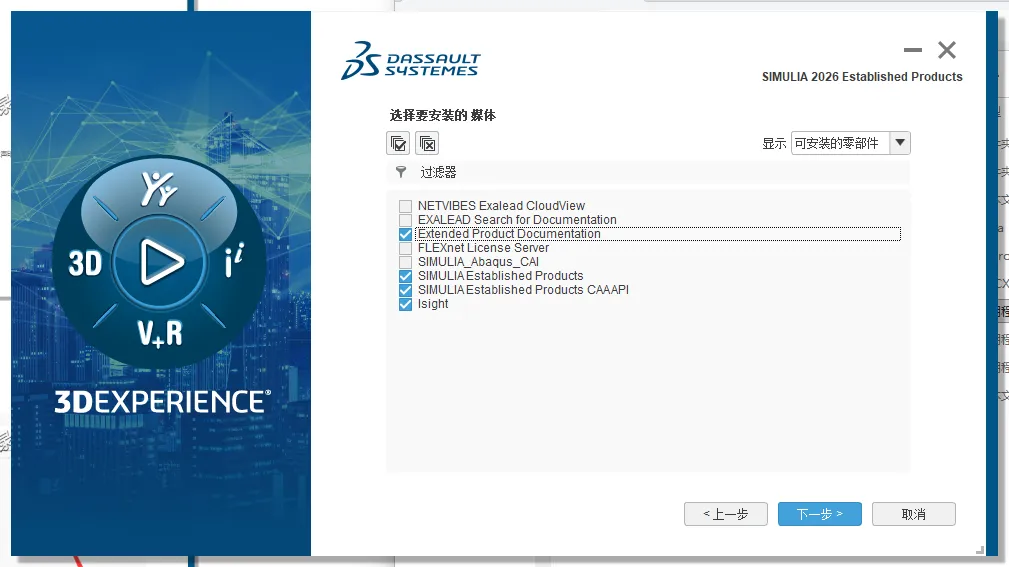
Task: Select NETVIBES Exalead CloudView label
Action: [x=501, y=206]
